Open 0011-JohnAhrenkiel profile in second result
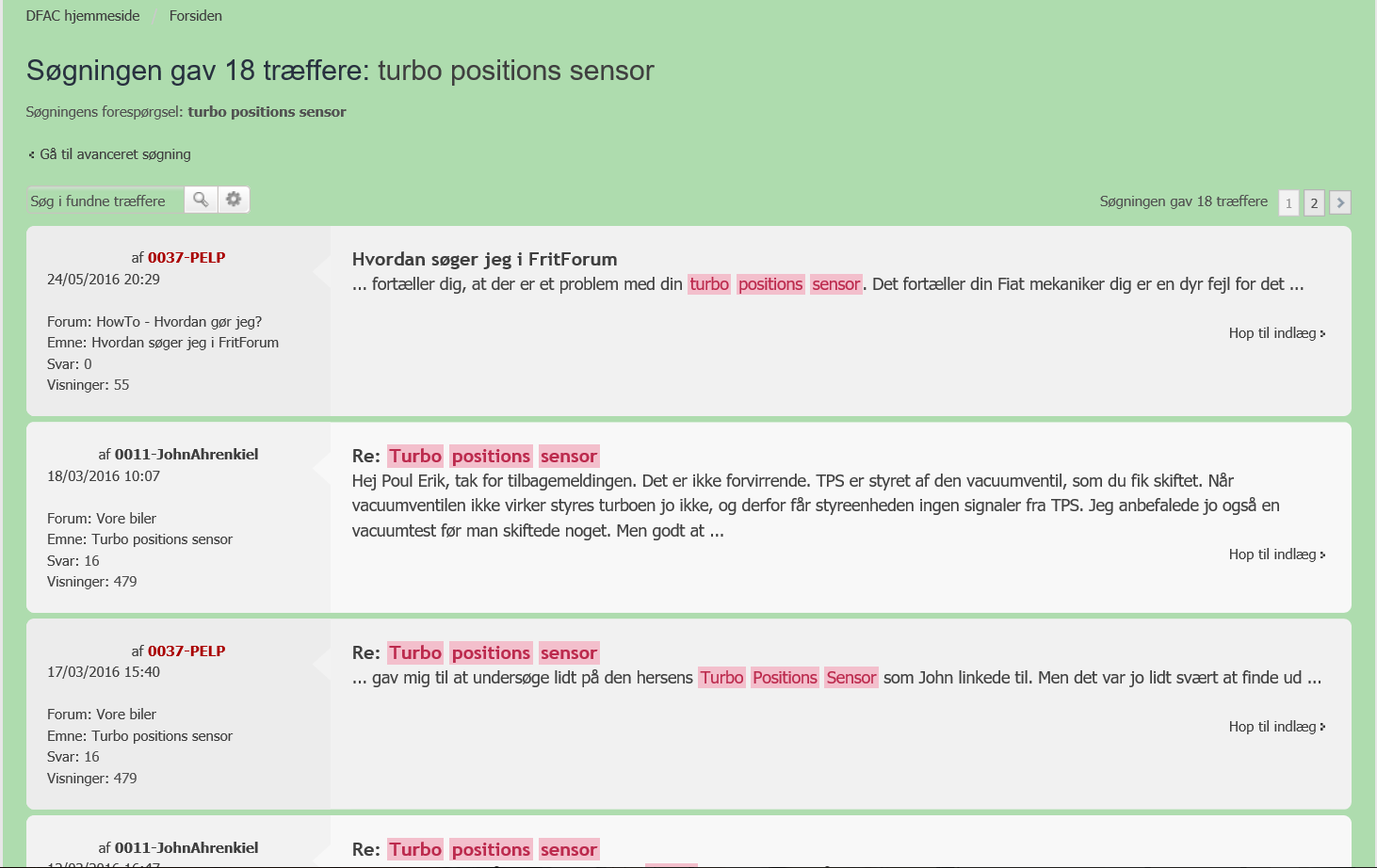Viewport: 1377px width, 868px height. tap(186, 454)
